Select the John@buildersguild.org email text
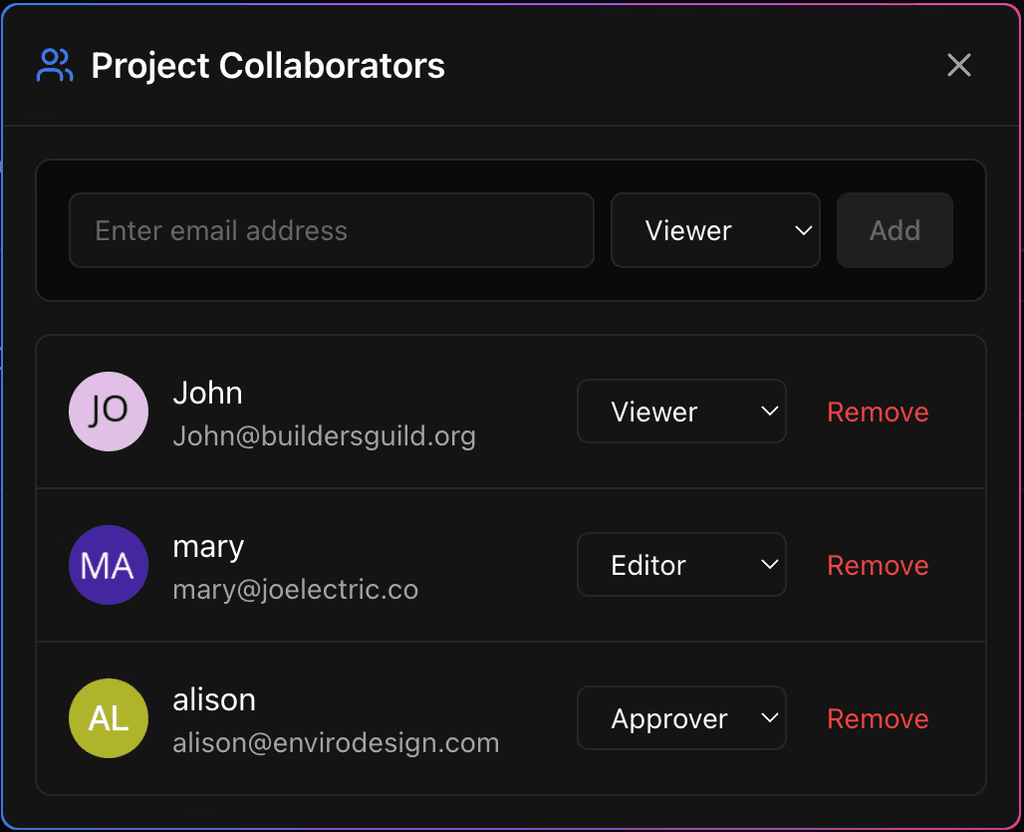Screen dimensions: 1024x832 tap(324, 436)
